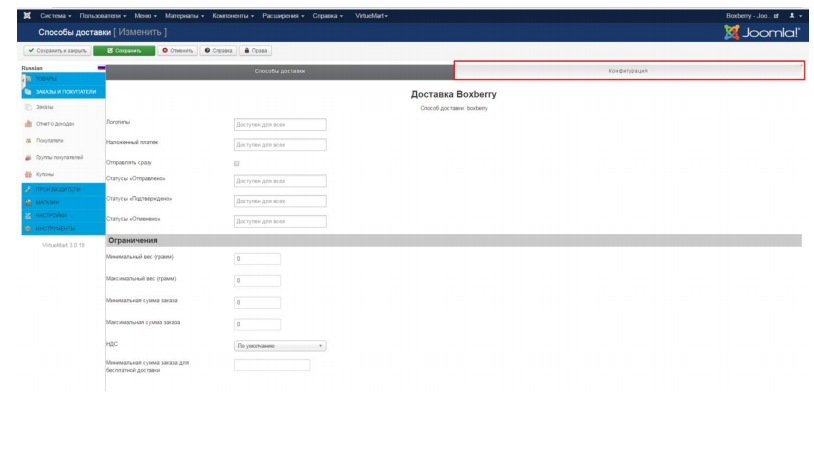
Task: Click the ИНСТРУМЕНТЫ section icon
Action: click(28, 228)
